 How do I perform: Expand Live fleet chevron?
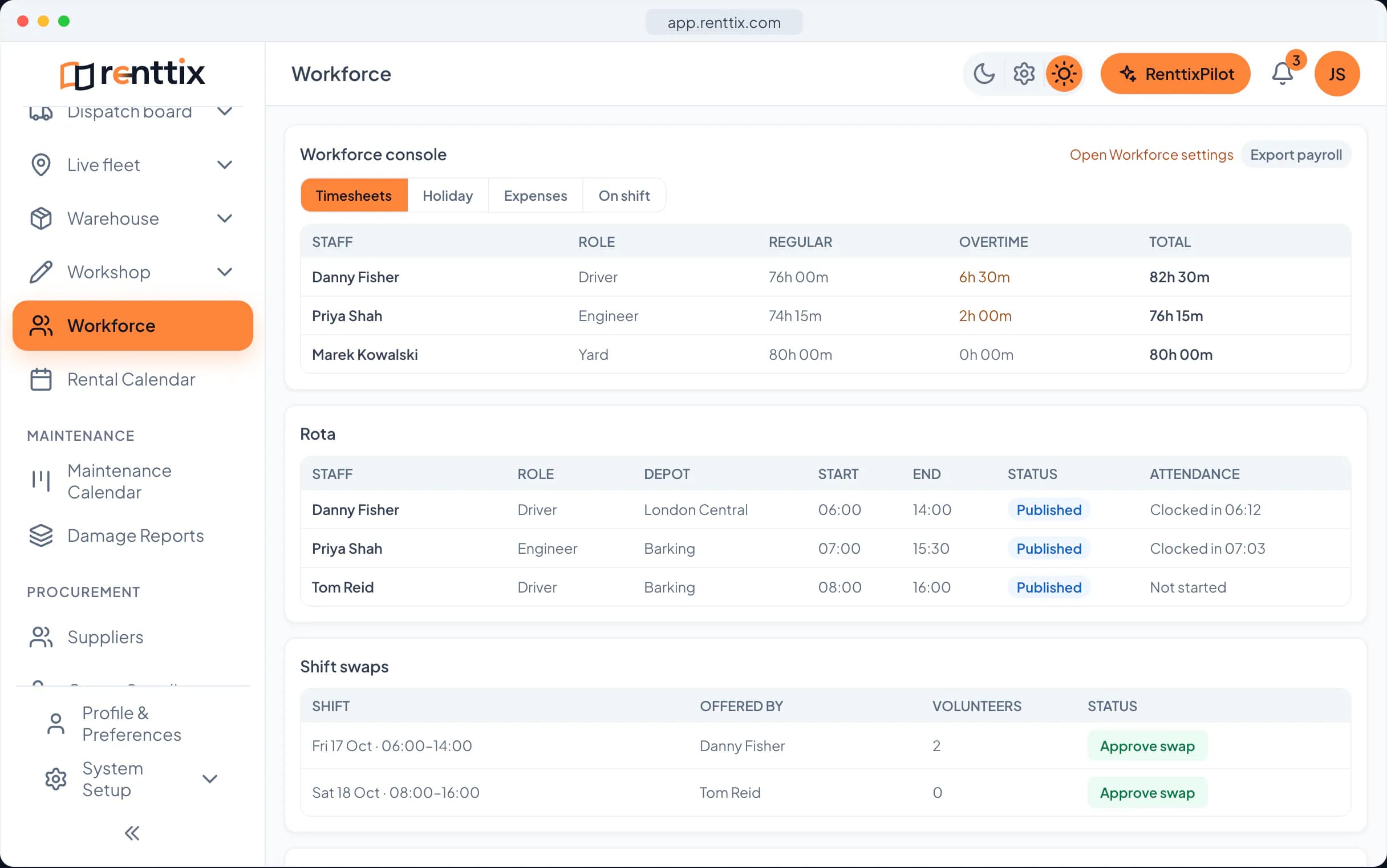(225, 165)
